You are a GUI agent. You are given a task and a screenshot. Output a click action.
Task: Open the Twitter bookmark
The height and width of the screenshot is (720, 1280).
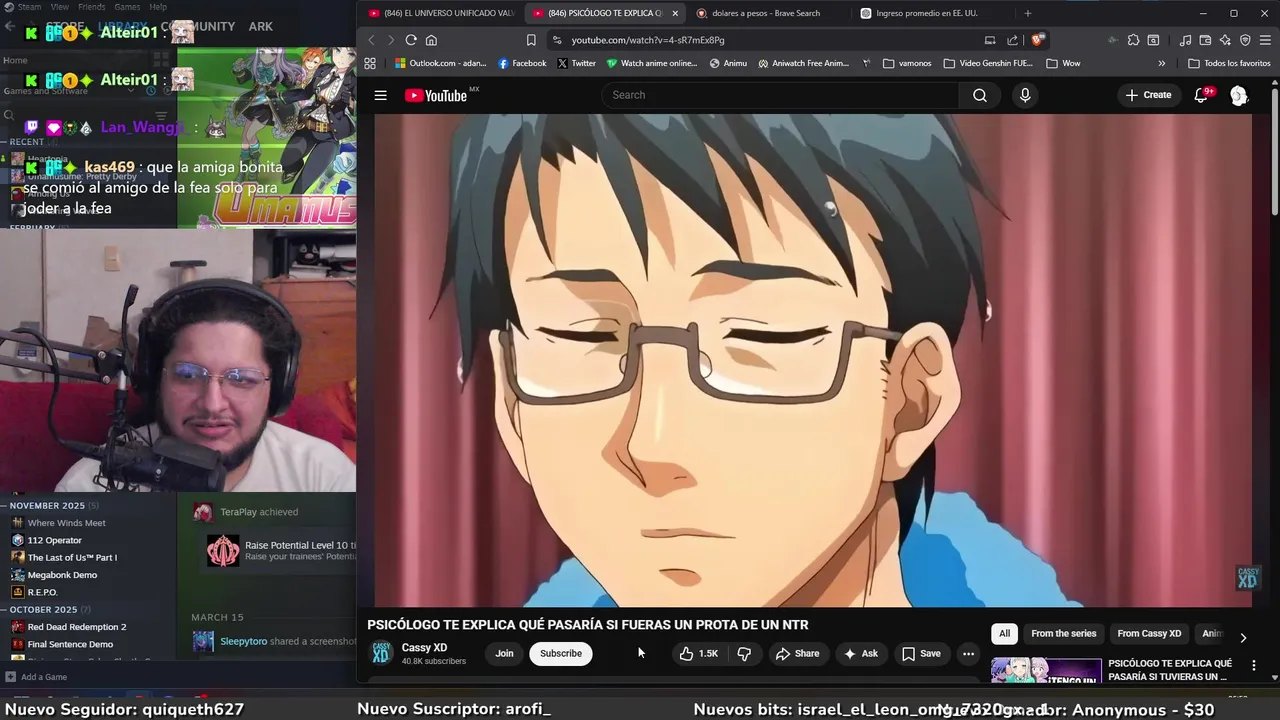point(576,63)
